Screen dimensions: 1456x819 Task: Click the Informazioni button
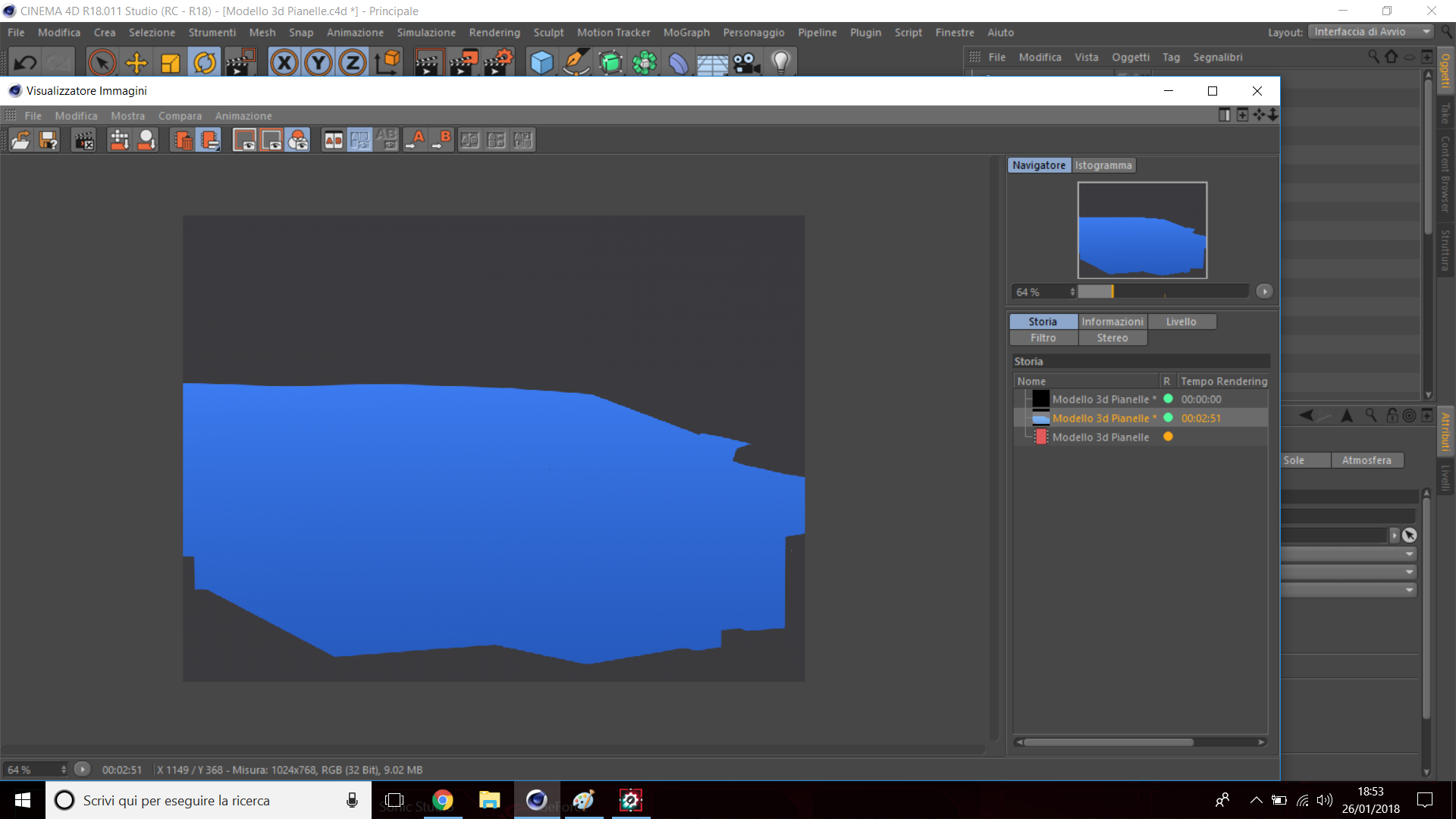1112,322
